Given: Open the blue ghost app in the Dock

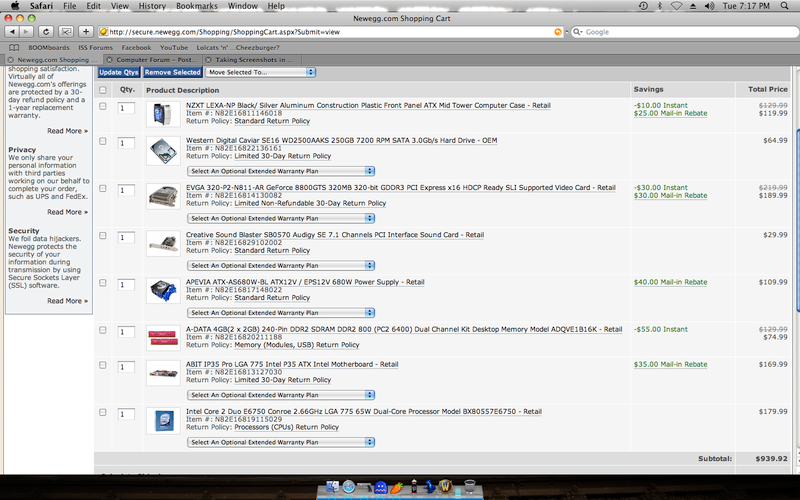Looking at the screenshot, I should 381,487.
